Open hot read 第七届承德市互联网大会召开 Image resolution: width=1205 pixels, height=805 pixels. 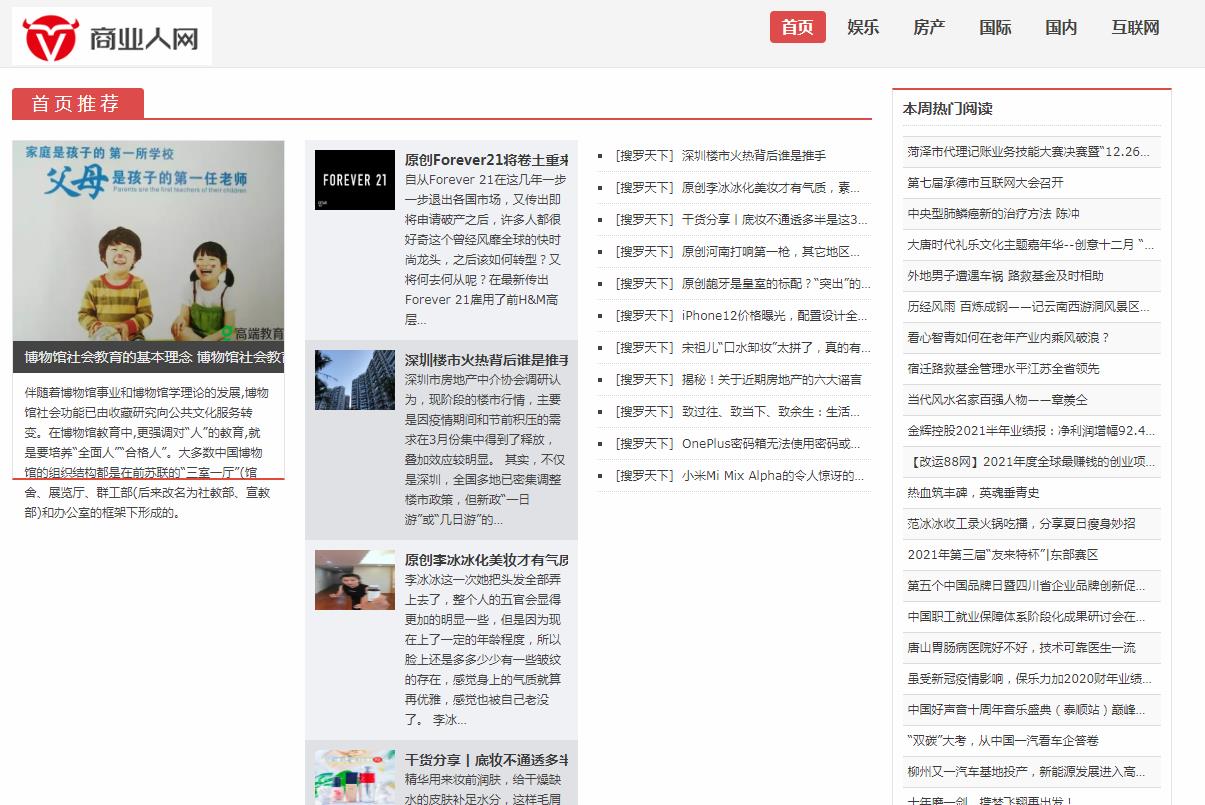click(x=985, y=183)
